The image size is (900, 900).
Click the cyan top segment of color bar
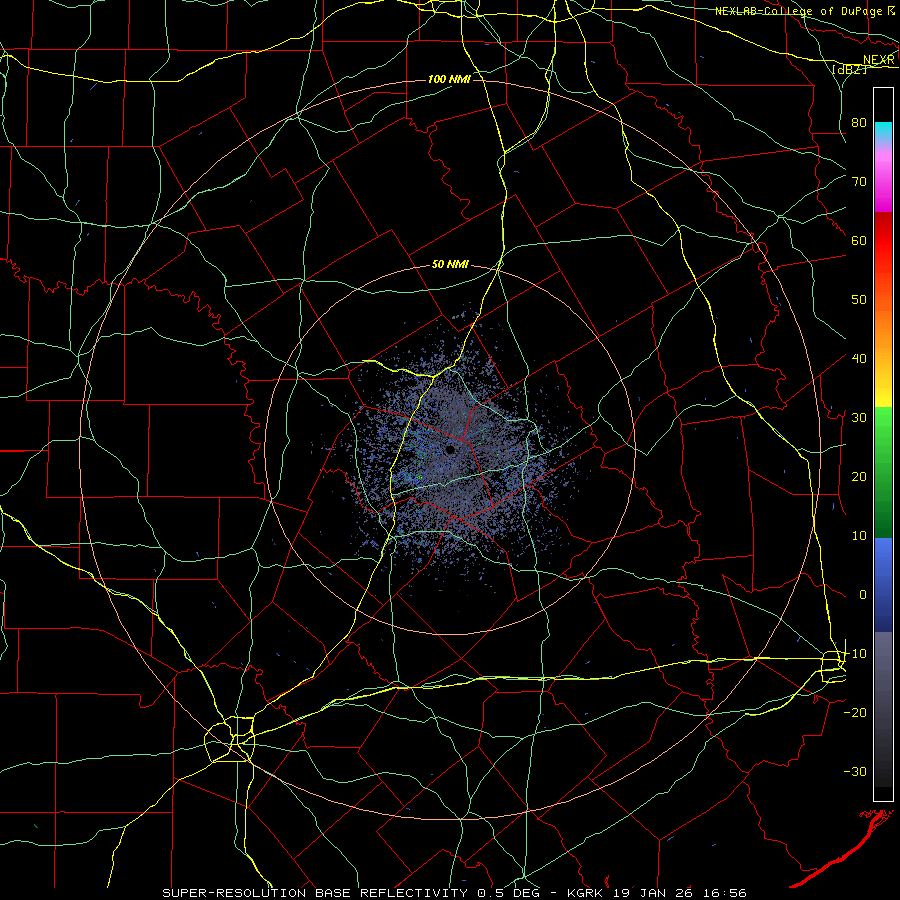click(x=883, y=131)
